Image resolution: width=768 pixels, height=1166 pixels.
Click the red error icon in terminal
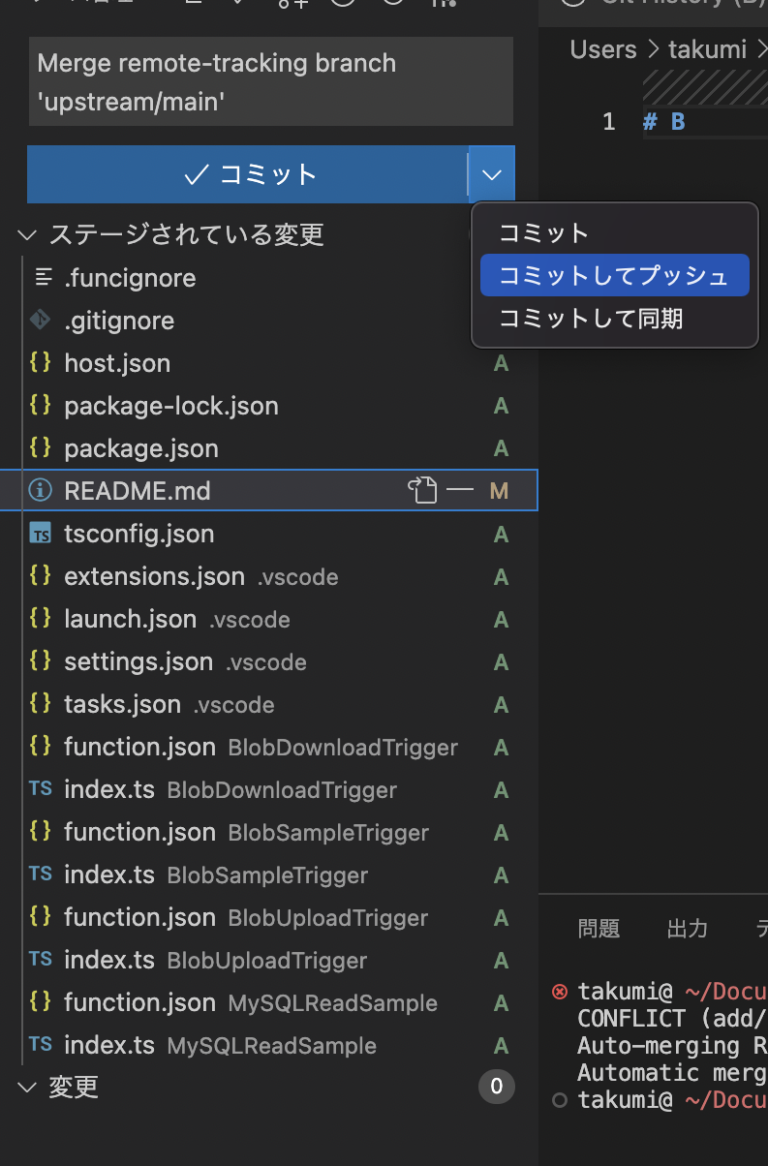click(560, 992)
